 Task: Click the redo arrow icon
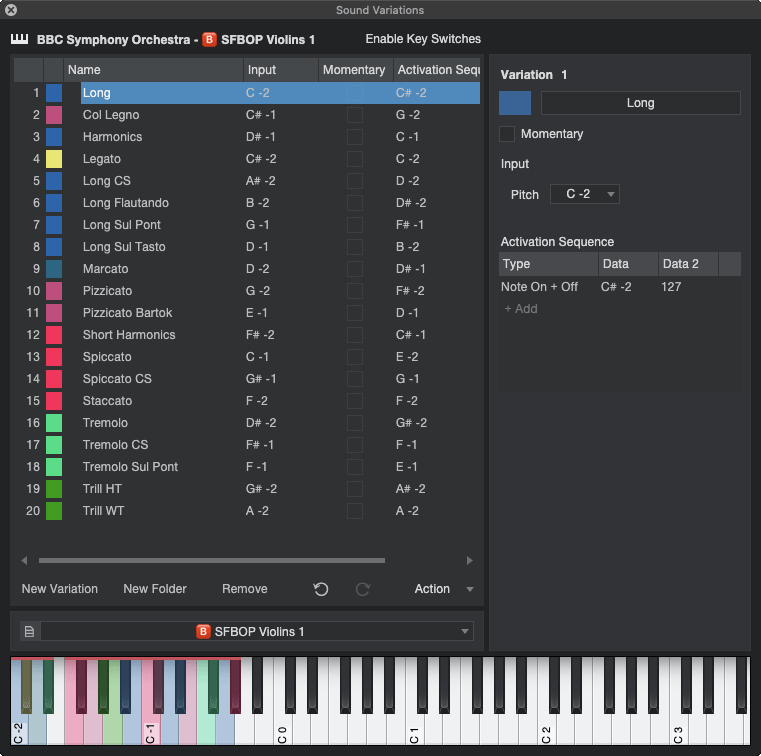pyautogui.click(x=363, y=589)
